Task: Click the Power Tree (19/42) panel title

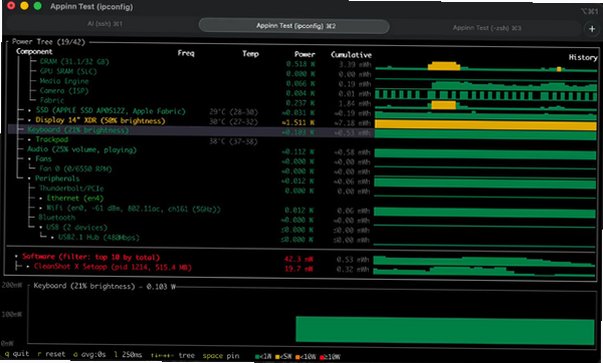Action: [x=48, y=42]
